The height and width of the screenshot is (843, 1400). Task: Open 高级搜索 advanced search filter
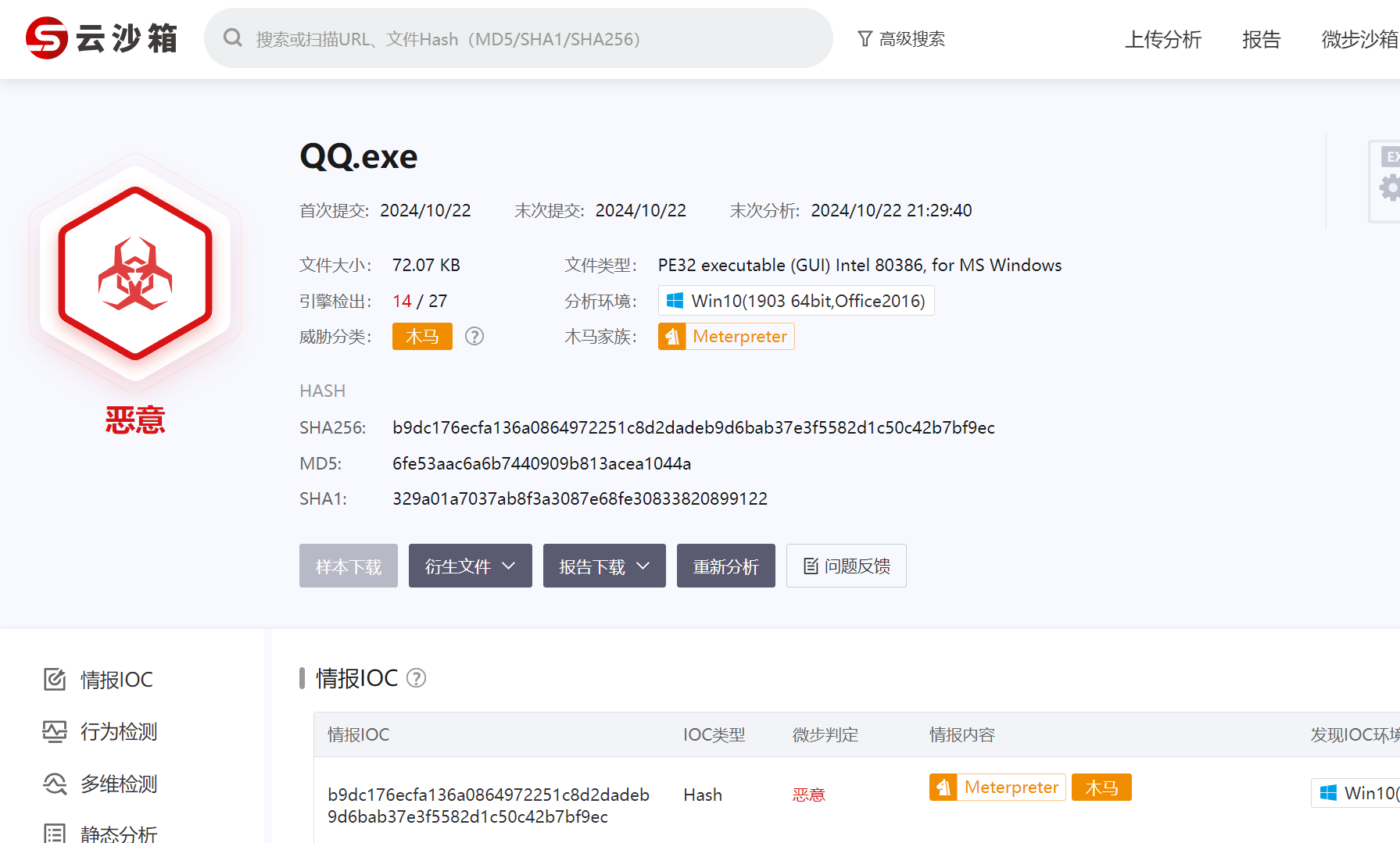click(x=901, y=39)
